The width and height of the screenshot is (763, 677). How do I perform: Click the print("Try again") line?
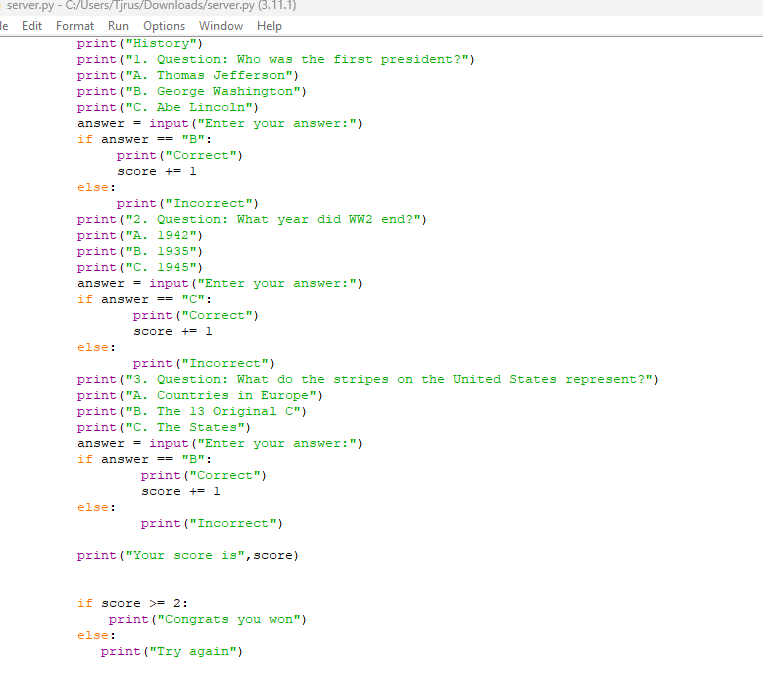point(171,651)
